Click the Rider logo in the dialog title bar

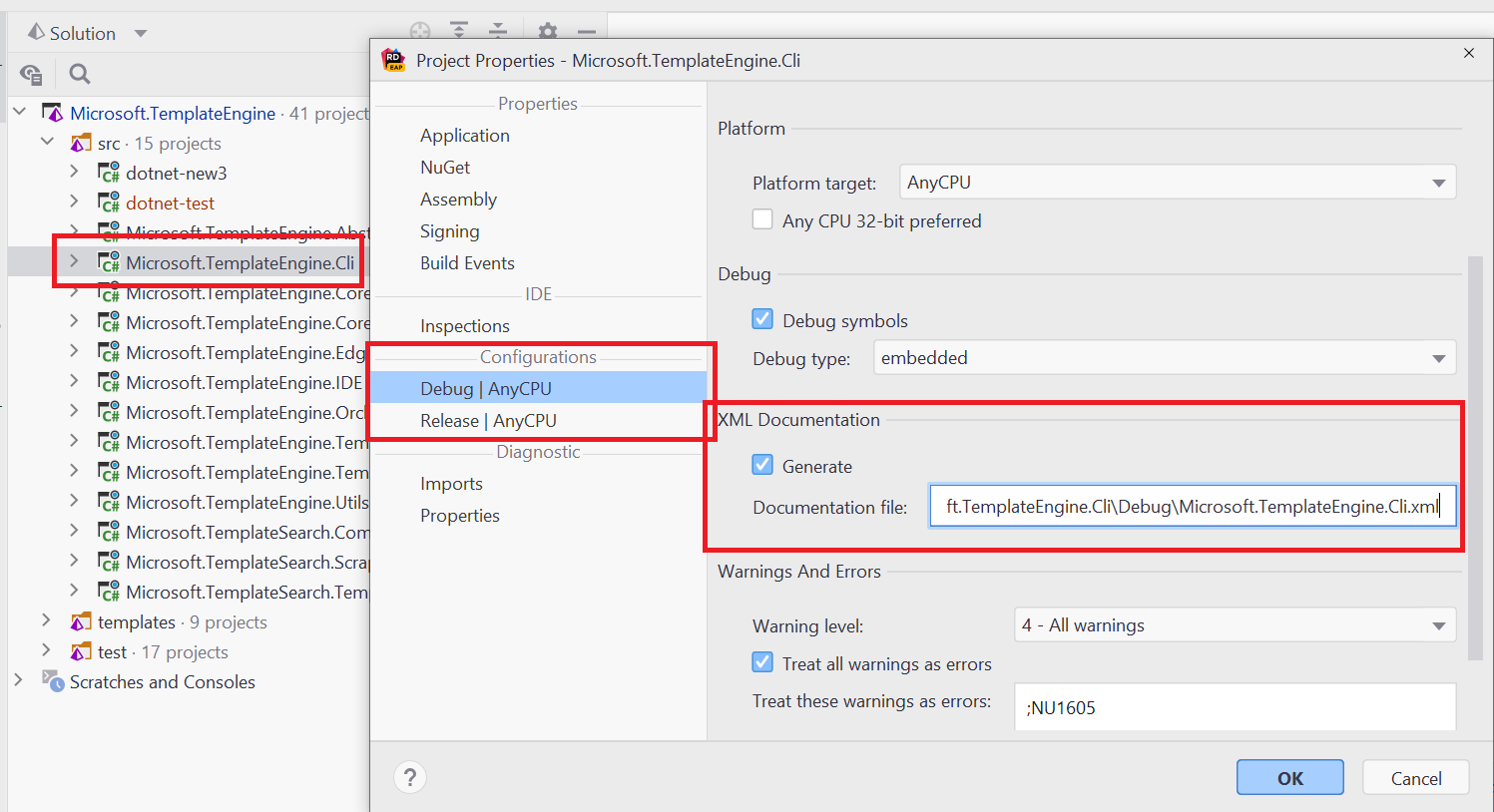(x=393, y=60)
